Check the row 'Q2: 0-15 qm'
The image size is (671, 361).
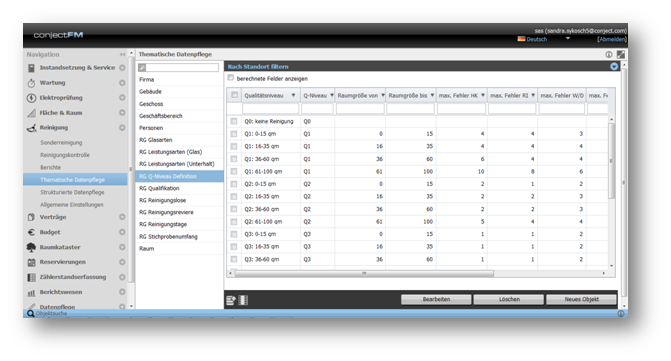click(x=234, y=184)
